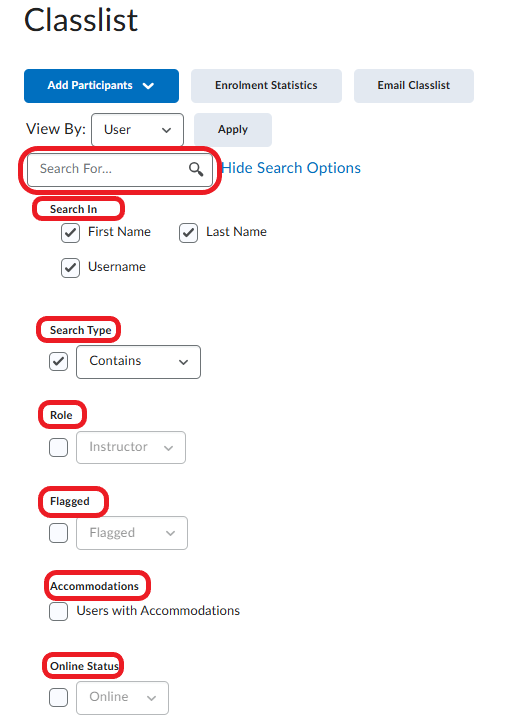The width and height of the screenshot is (518, 724).
Task: Click the Email Classlist button
Action: [x=414, y=86]
